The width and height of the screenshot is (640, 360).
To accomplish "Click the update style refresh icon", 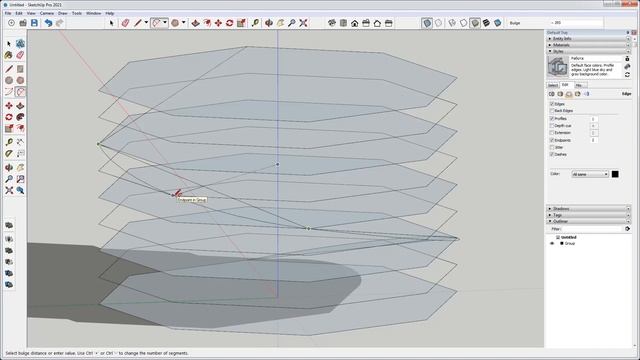I will click(x=627, y=75).
